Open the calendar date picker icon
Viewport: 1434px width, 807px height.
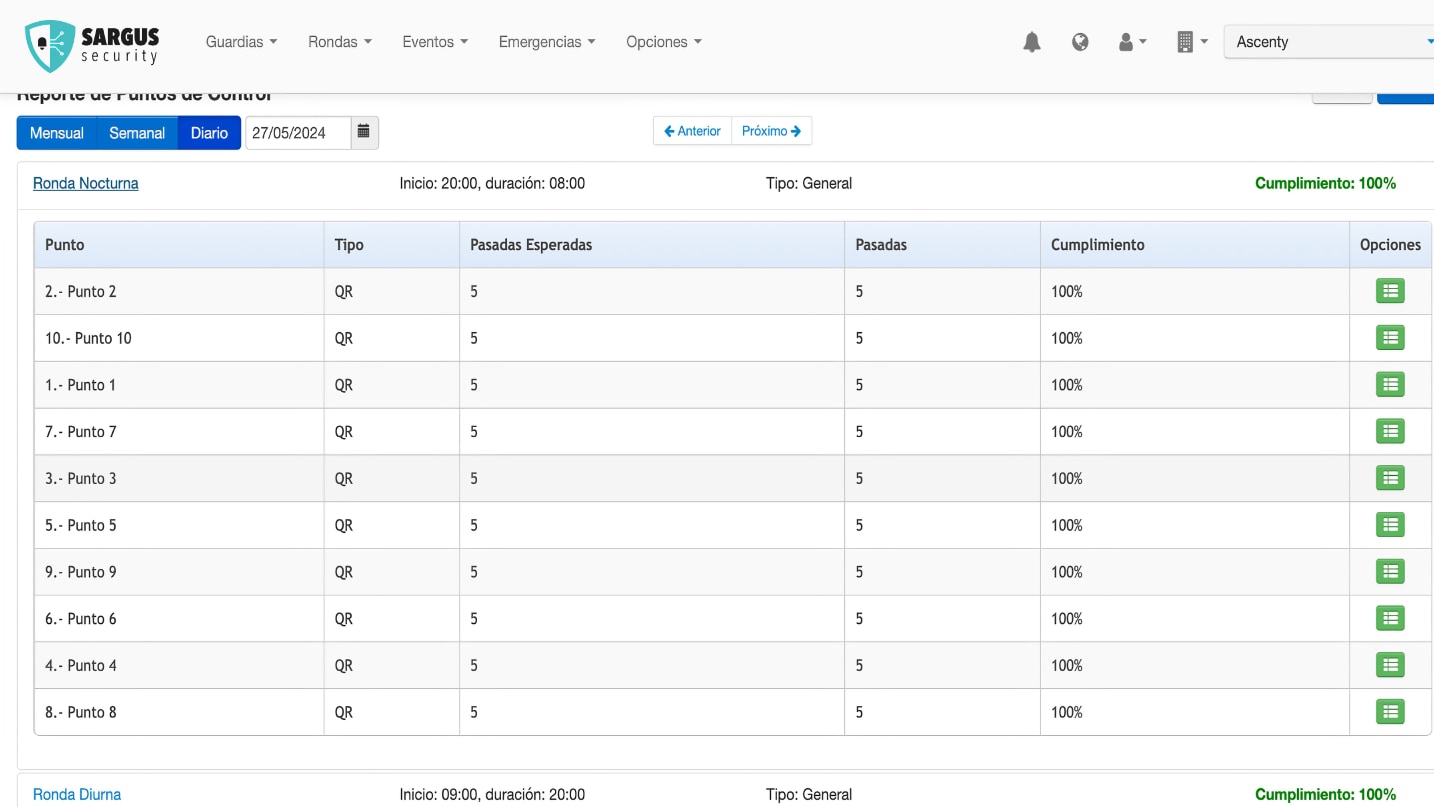(364, 132)
